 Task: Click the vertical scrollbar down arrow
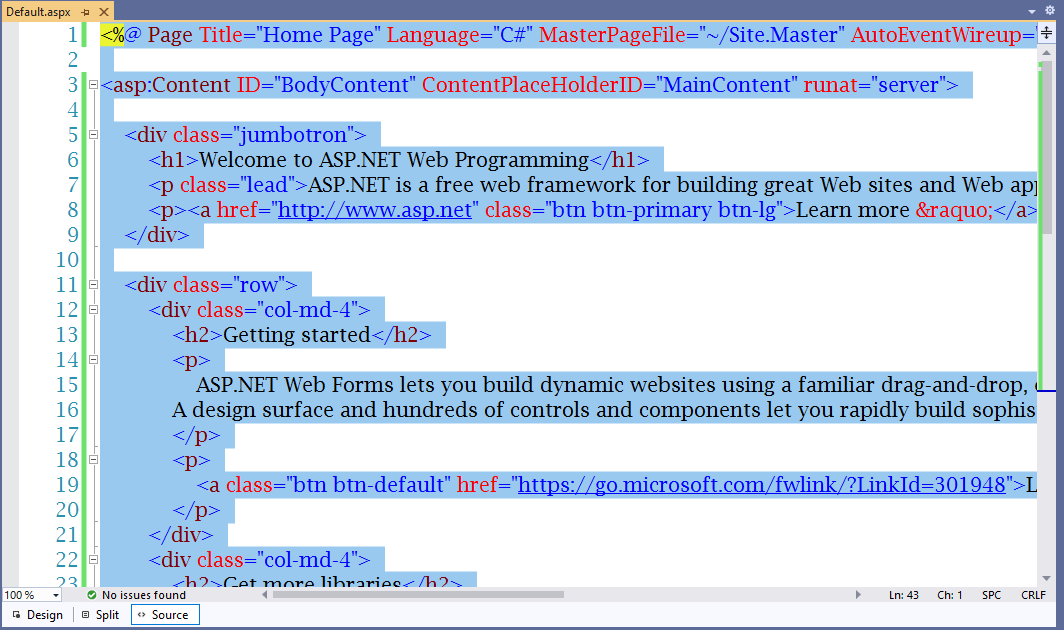click(x=1046, y=578)
